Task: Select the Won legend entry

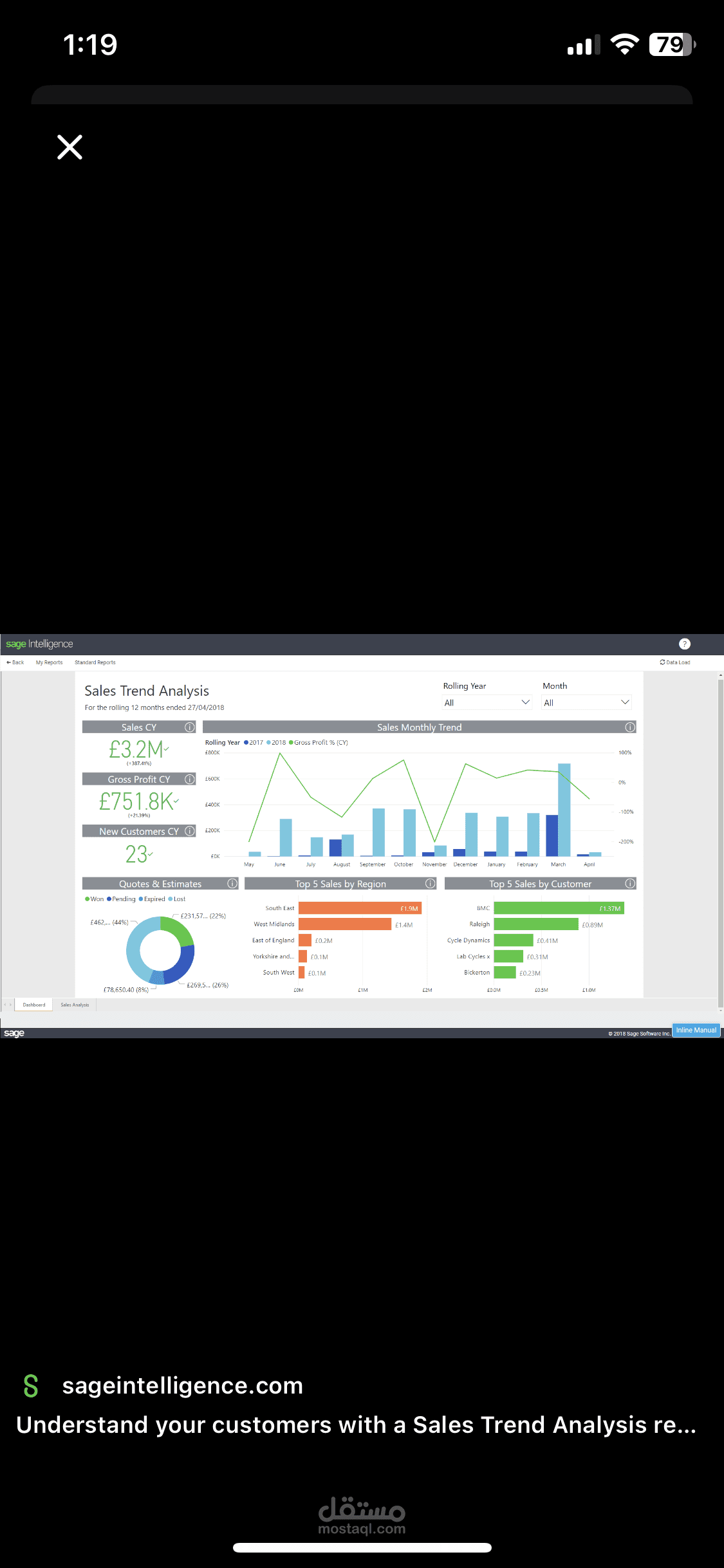Action: click(x=94, y=899)
